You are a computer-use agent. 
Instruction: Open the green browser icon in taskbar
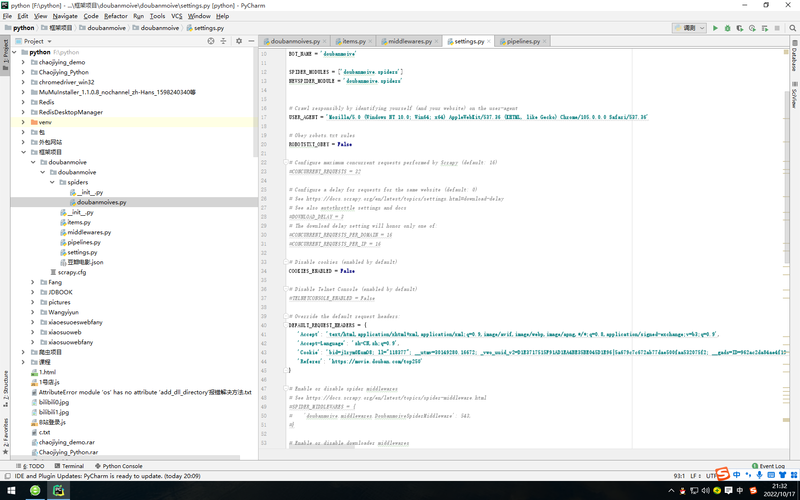coord(35,491)
